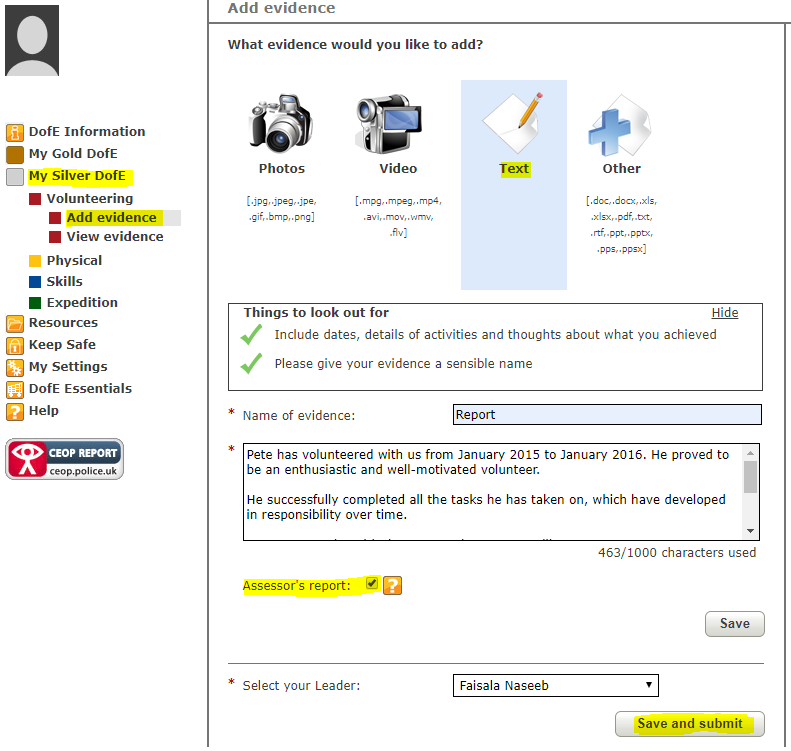This screenshot has height=751, width=791.
Task: Select the Other file type icon
Action: (x=620, y=124)
